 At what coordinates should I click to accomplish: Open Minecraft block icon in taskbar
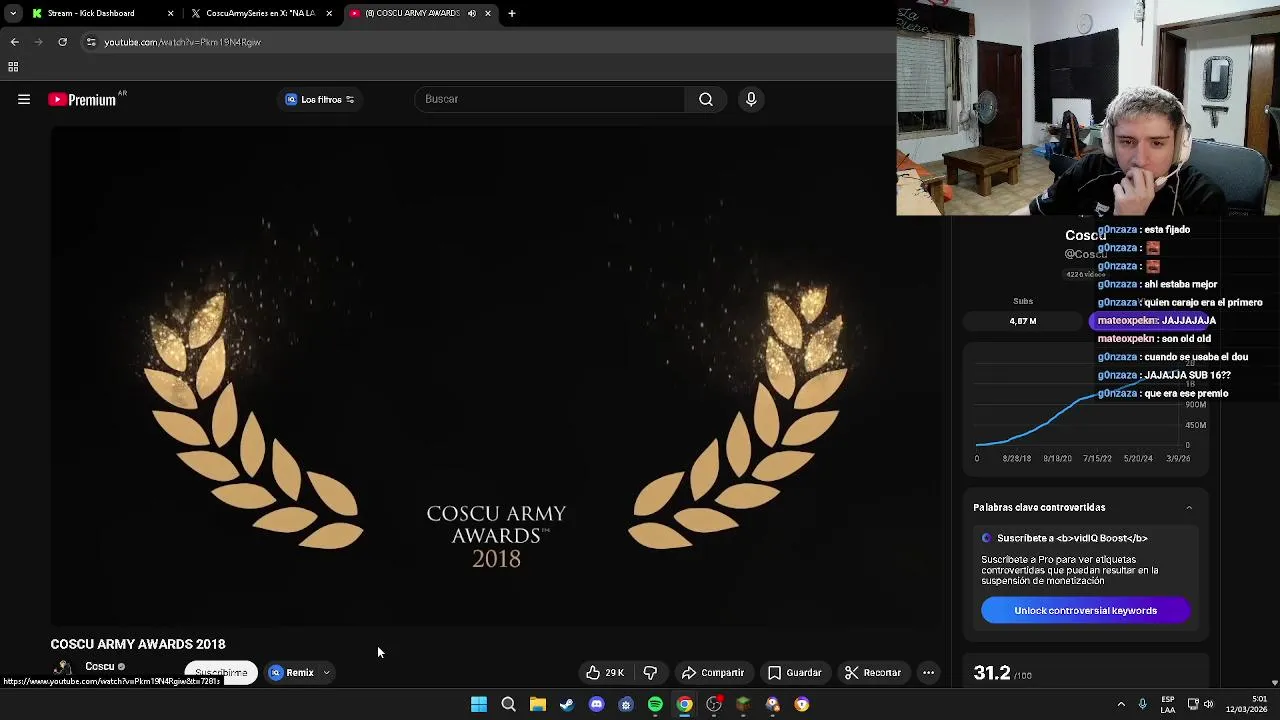click(743, 705)
